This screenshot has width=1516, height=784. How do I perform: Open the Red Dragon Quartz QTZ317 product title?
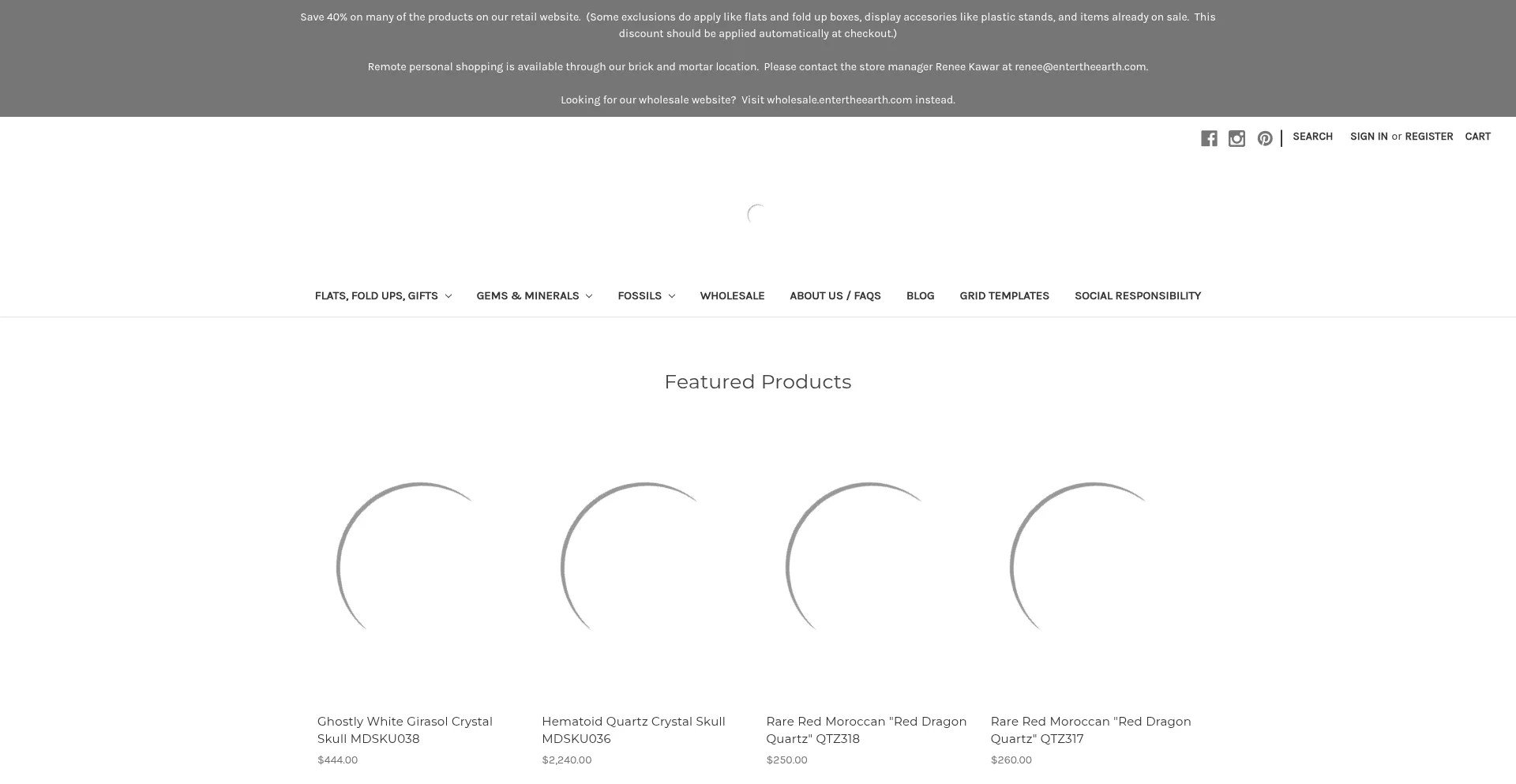click(x=1090, y=730)
